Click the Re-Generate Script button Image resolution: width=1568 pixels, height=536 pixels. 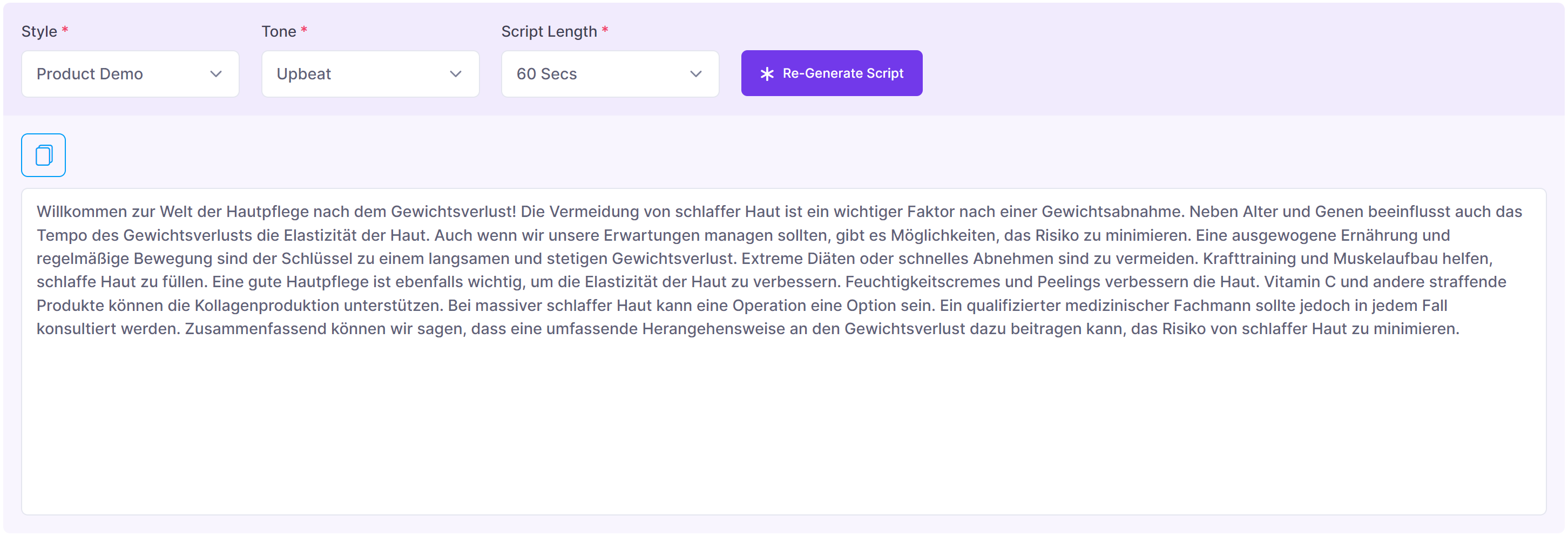[832, 73]
